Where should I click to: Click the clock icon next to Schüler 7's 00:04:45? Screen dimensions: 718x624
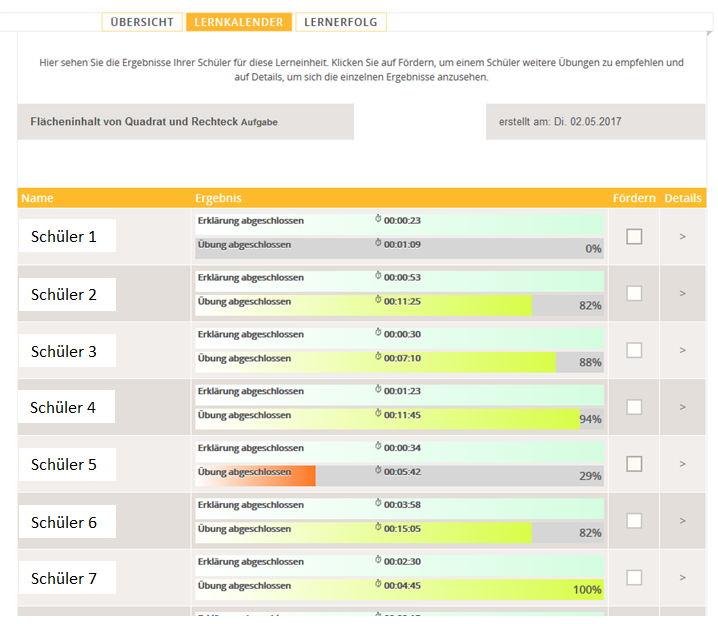pyautogui.click(x=379, y=585)
